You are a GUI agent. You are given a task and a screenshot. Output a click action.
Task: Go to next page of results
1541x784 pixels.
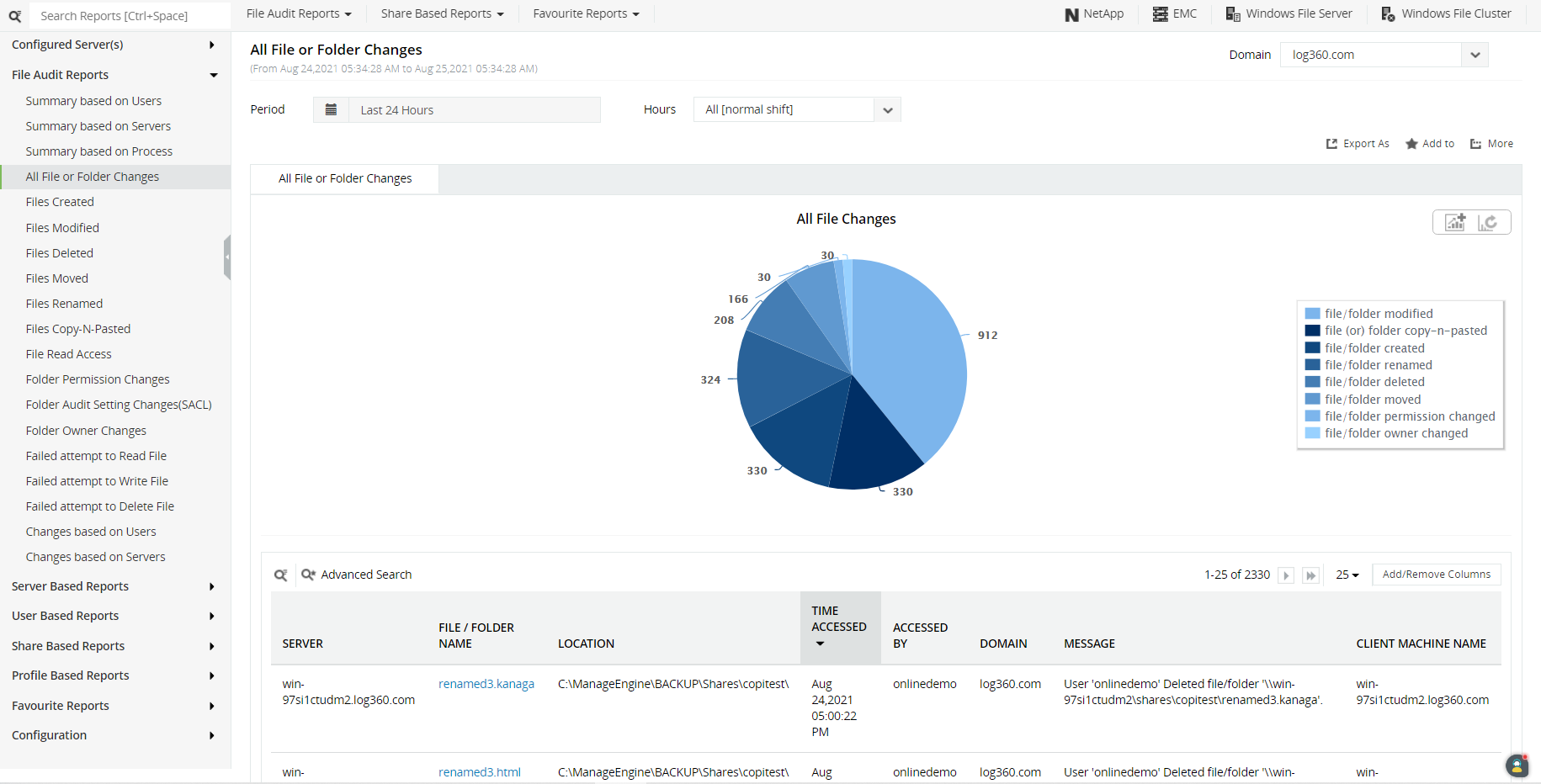pyautogui.click(x=1286, y=575)
